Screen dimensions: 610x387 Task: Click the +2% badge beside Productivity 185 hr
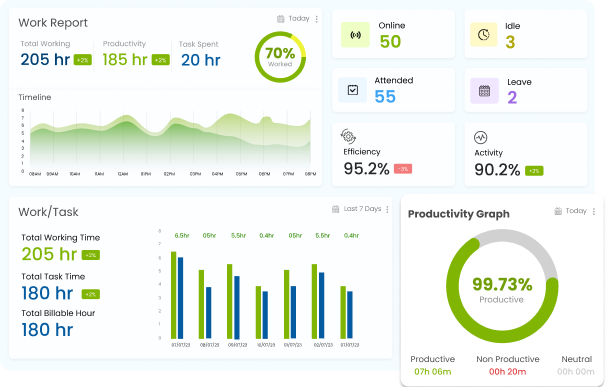(x=160, y=60)
